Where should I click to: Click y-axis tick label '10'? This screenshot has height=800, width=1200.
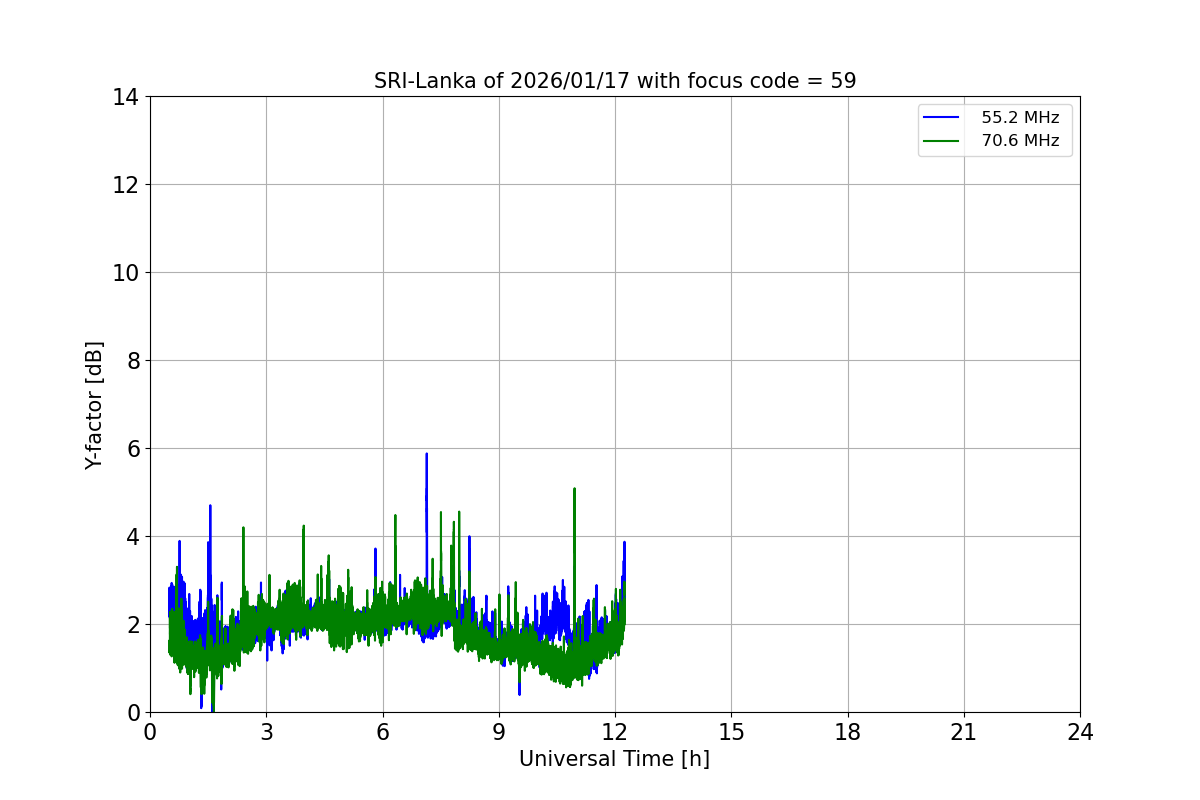pos(125,273)
